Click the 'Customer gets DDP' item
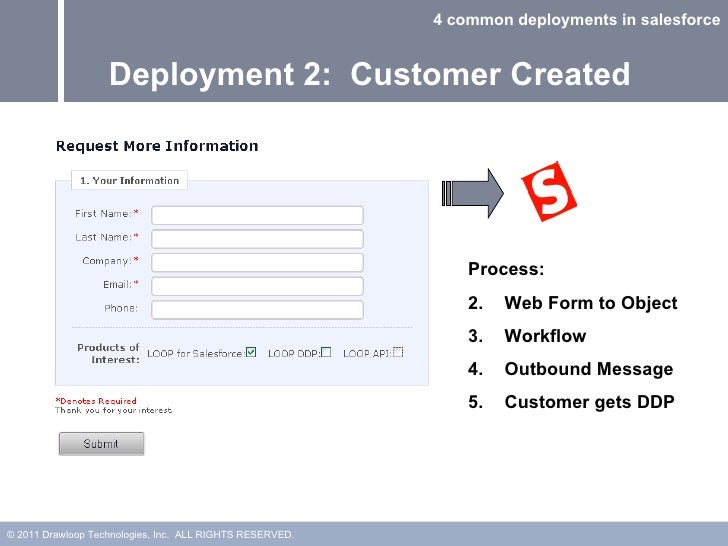The height and width of the screenshot is (546, 728). (x=589, y=402)
